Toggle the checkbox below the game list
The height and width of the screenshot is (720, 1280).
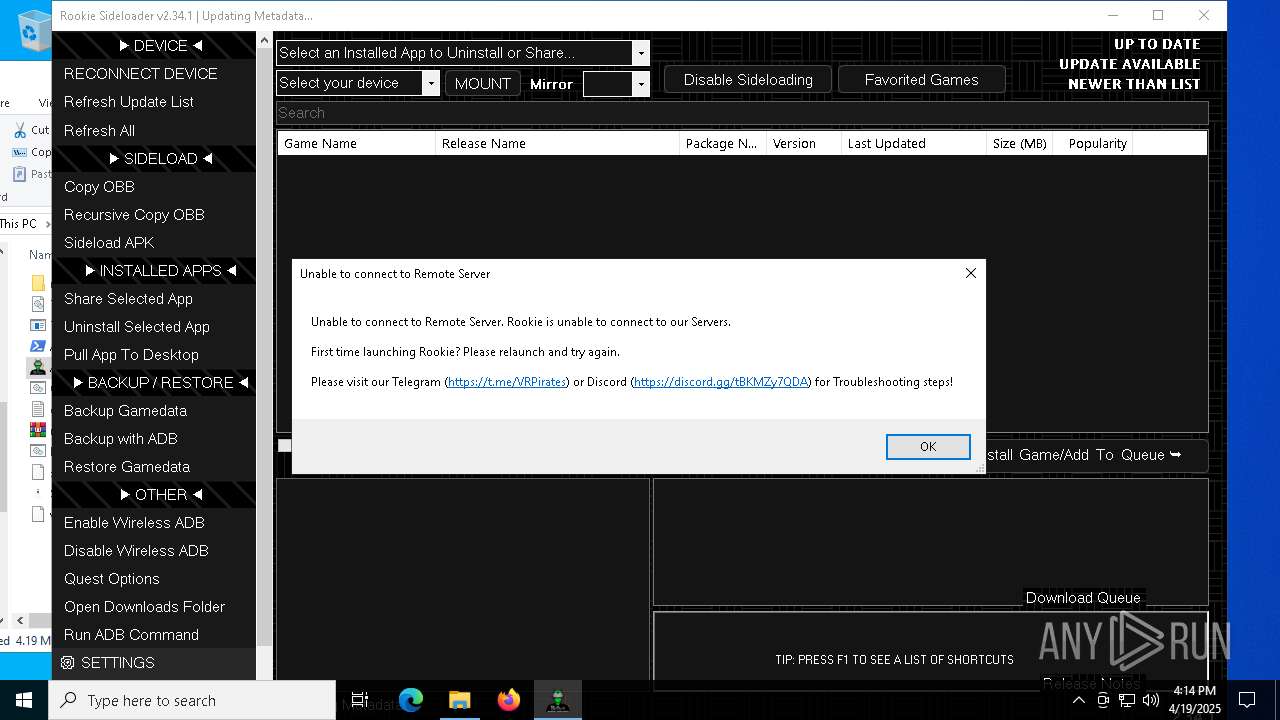pos(285,445)
